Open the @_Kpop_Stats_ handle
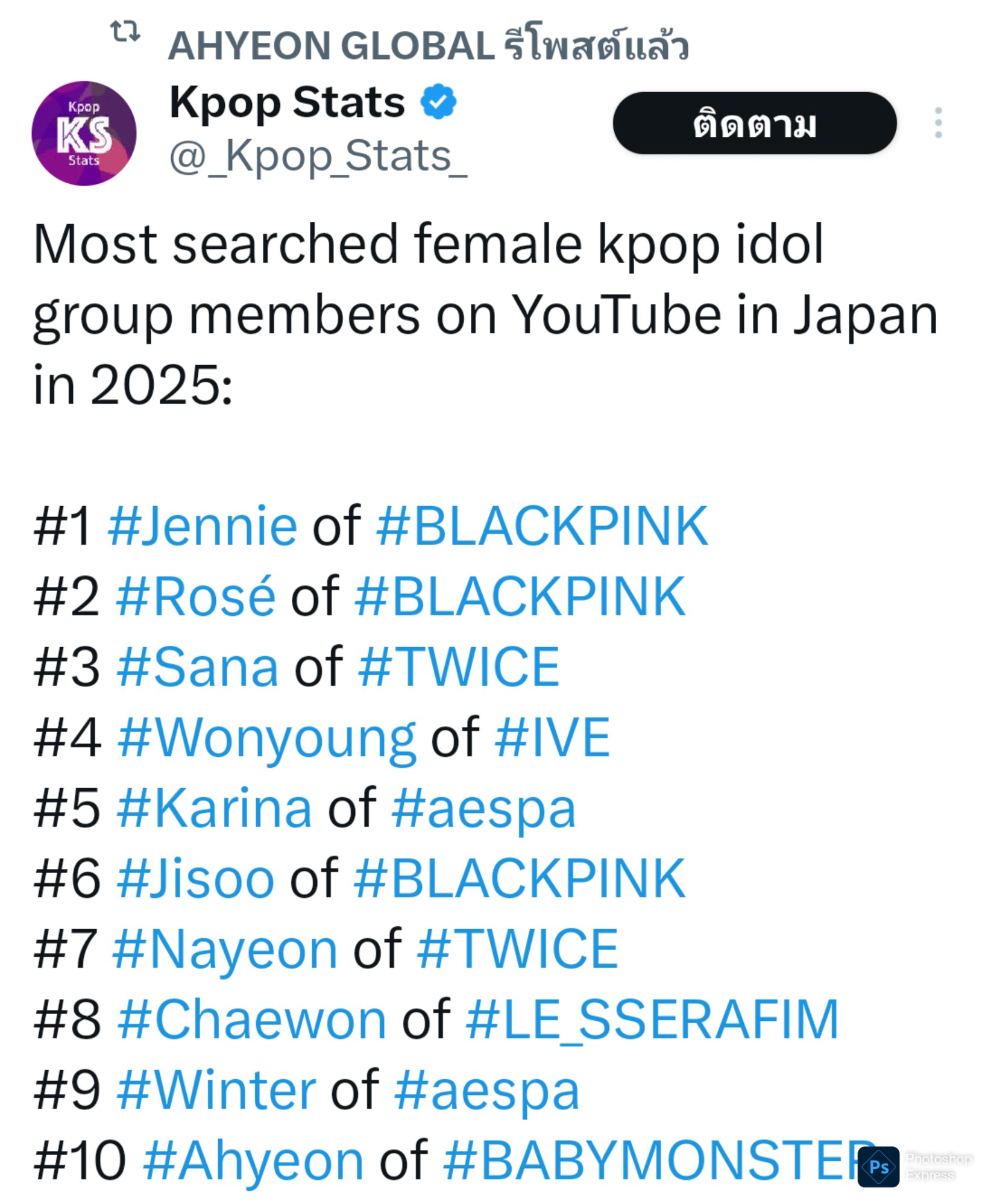Viewport: 991px width, 1204px height. (x=318, y=157)
